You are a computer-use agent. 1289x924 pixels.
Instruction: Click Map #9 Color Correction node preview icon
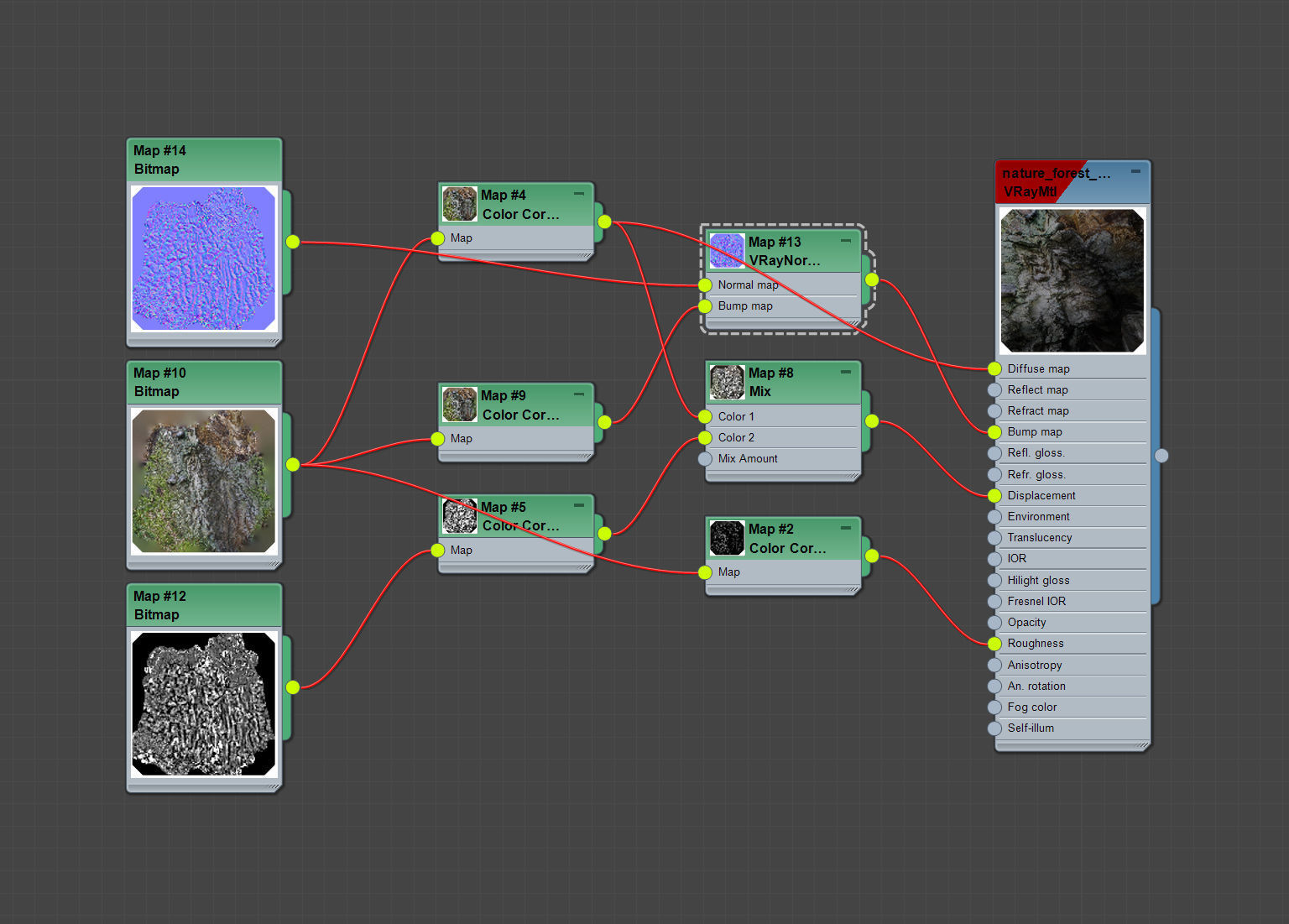(x=460, y=405)
